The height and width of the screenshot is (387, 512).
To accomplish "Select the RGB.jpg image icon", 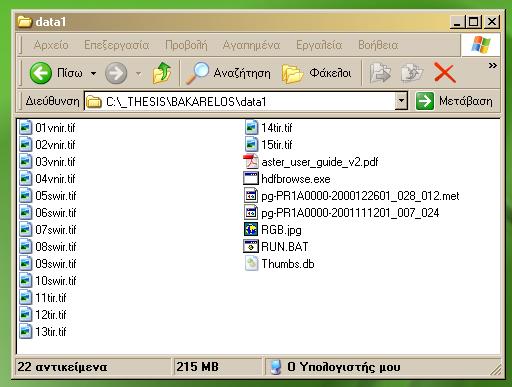I will point(251,230).
